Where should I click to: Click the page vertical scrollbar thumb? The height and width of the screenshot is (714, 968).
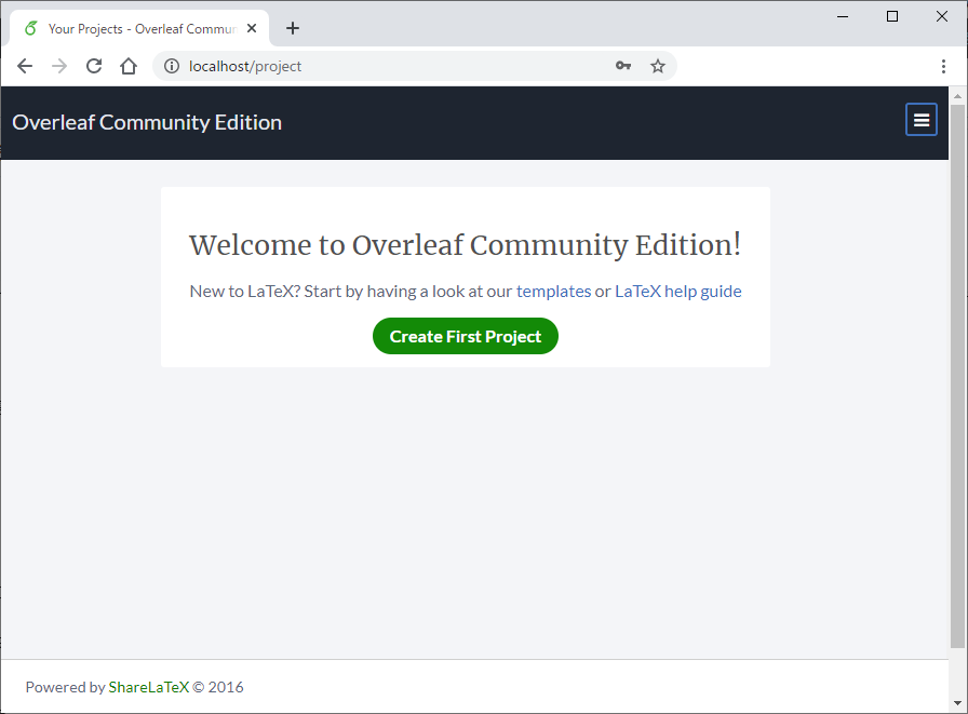(x=958, y=376)
